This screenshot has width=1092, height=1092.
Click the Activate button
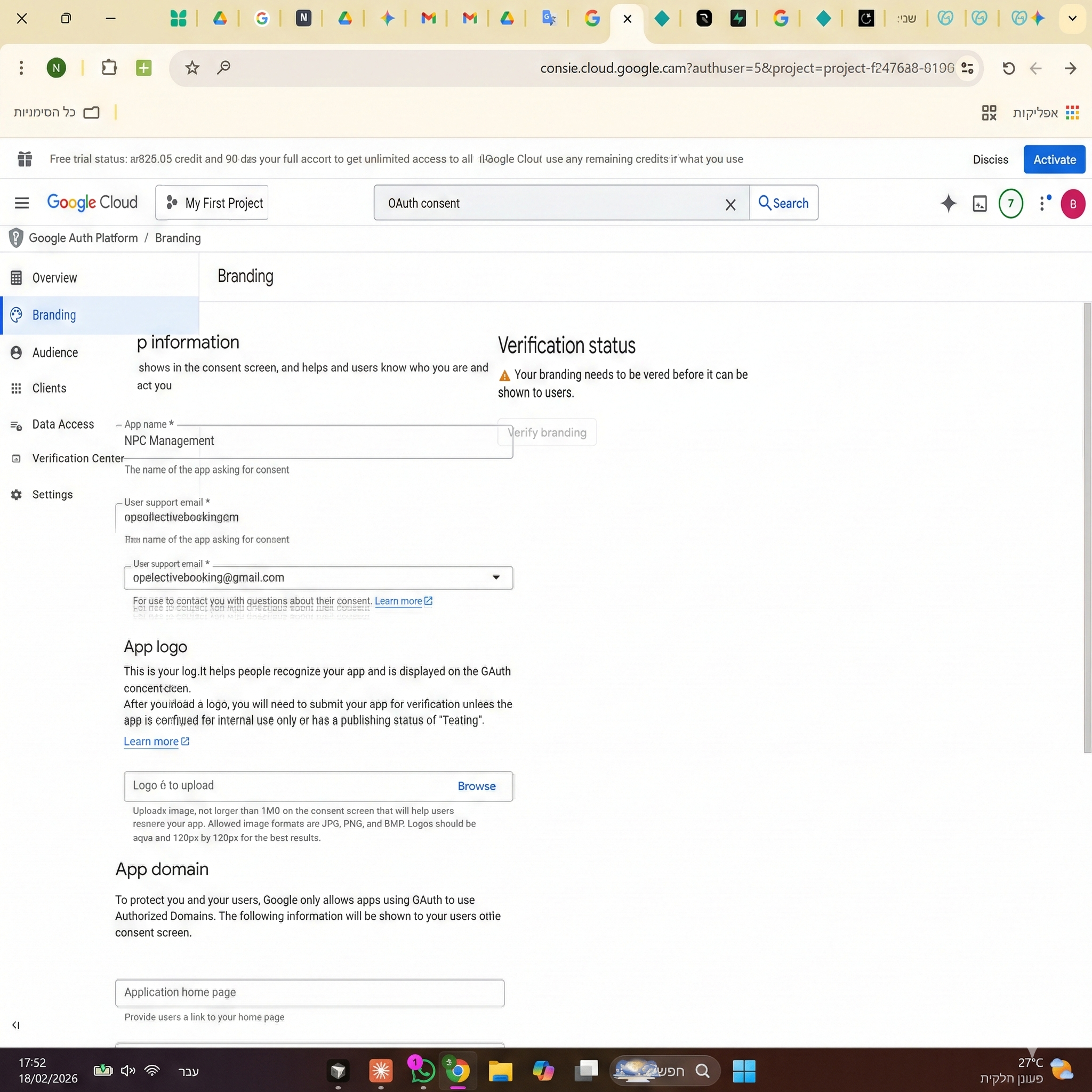pyautogui.click(x=1054, y=159)
